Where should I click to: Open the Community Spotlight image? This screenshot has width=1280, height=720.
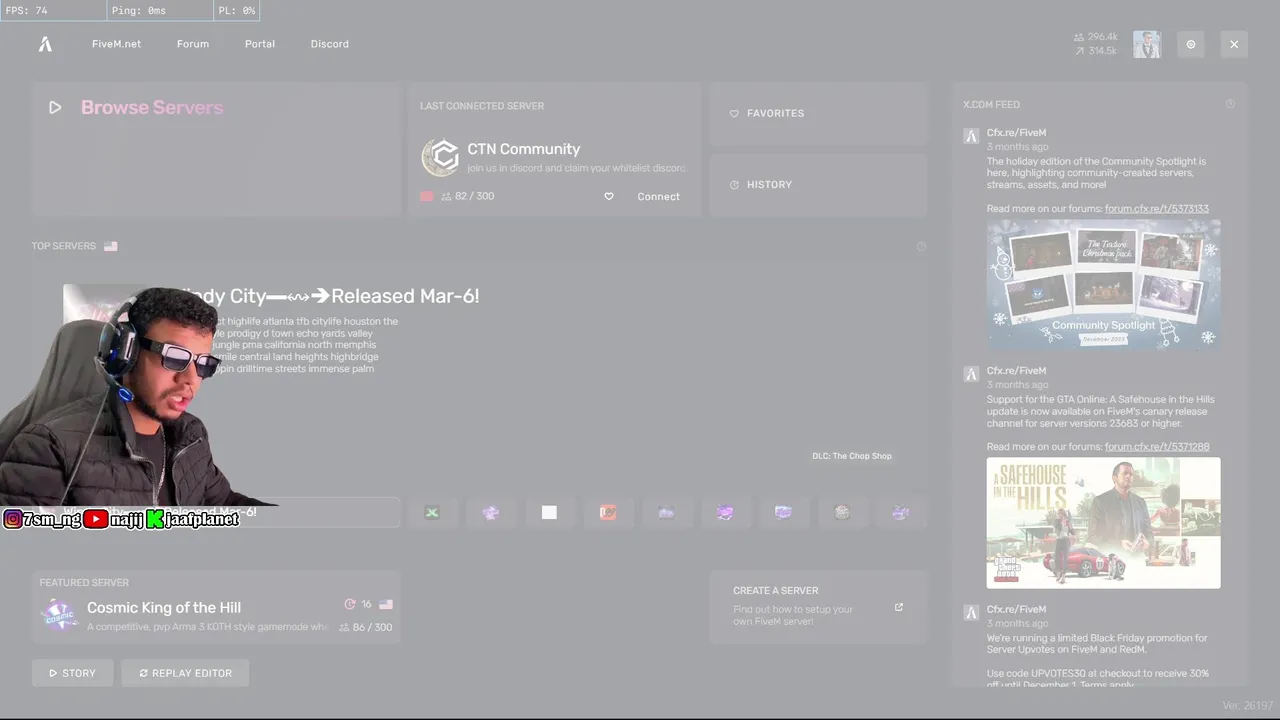point(1103,284)
